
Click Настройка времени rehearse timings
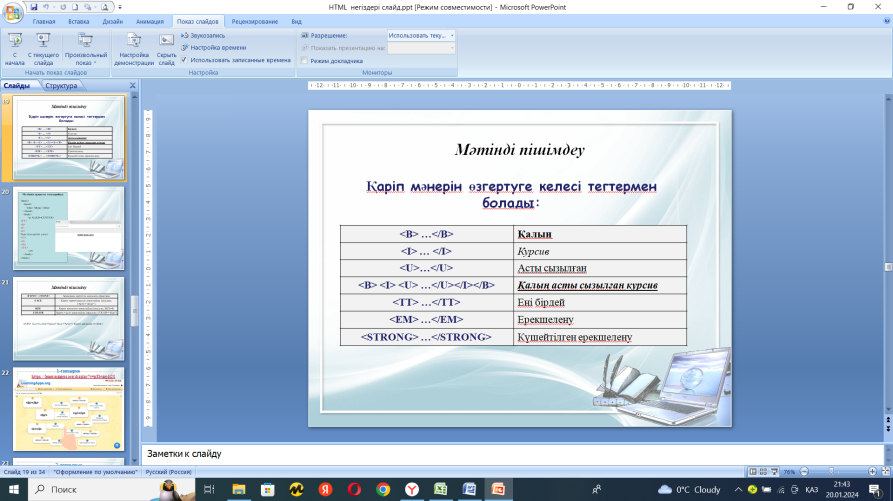click(x=214, y=48)
